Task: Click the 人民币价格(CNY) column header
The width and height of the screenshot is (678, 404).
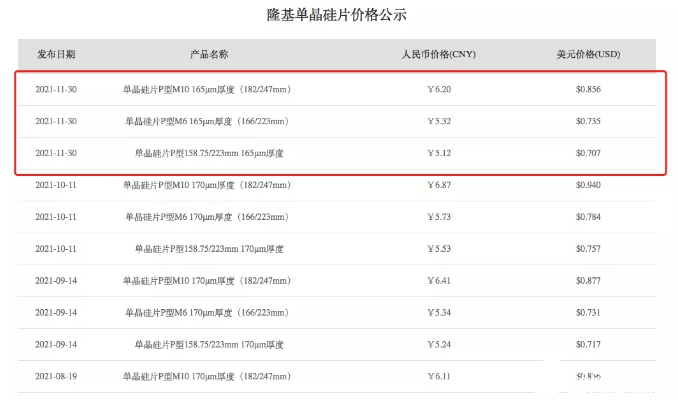Action: click(438, 55)
